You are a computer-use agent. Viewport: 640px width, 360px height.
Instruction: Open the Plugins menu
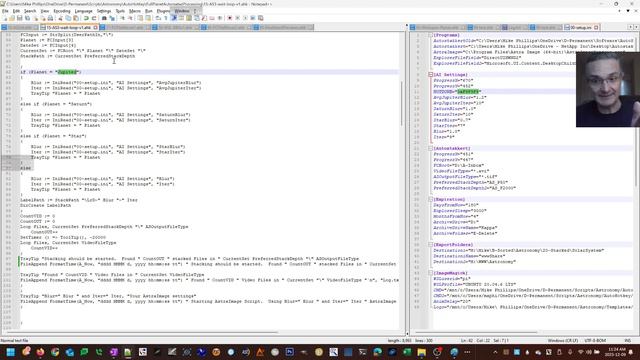[x=164, y=11]
